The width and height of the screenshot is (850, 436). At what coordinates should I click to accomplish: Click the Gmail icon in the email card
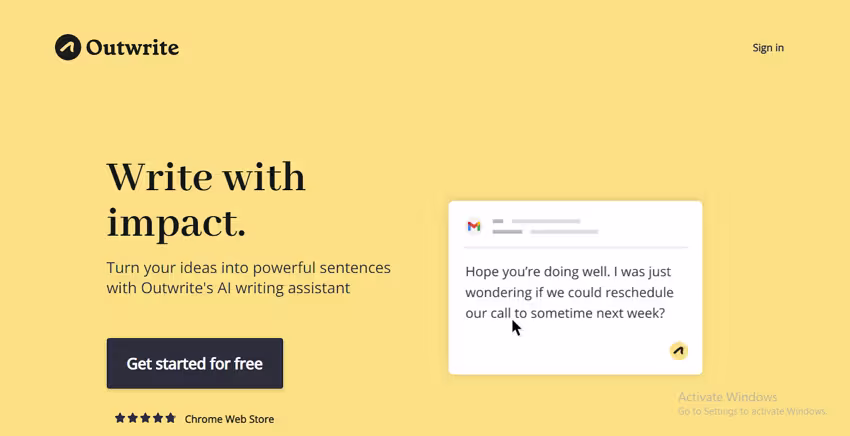point(474,226)
